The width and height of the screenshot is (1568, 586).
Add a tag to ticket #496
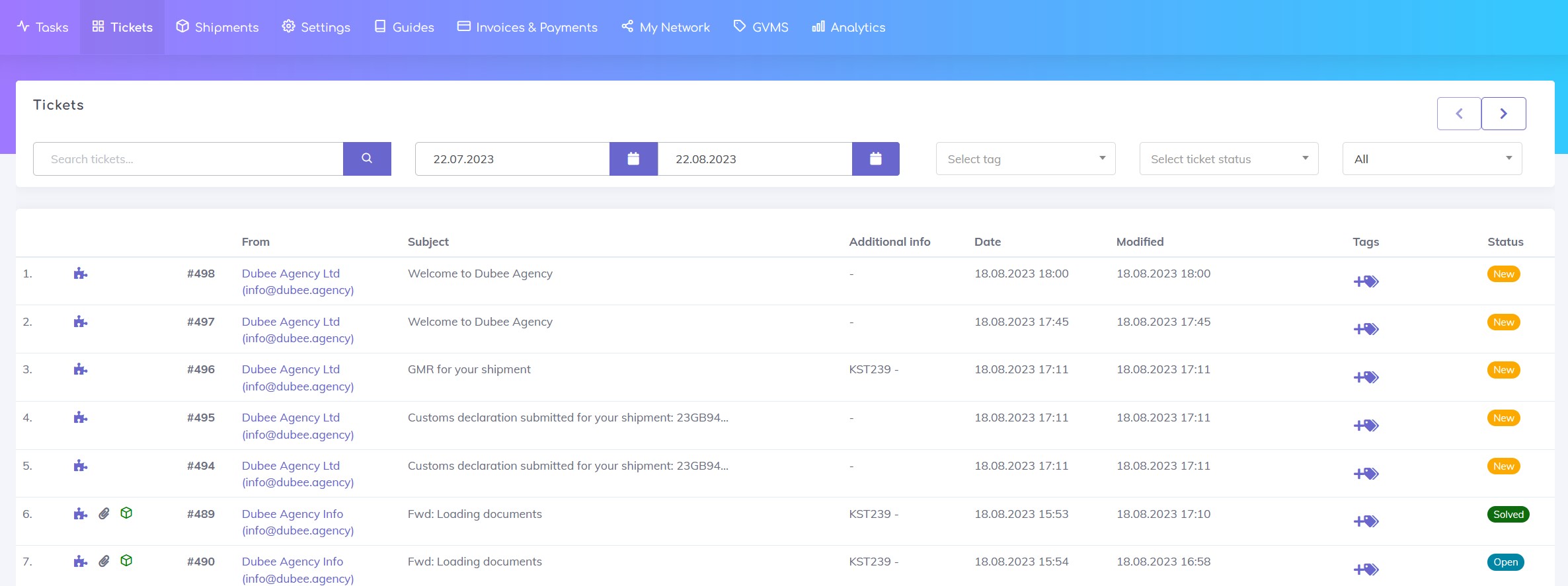click(x=1366, y=377)
